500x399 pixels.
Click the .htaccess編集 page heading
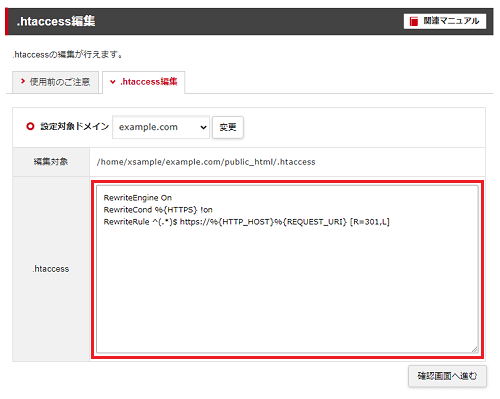56,21
